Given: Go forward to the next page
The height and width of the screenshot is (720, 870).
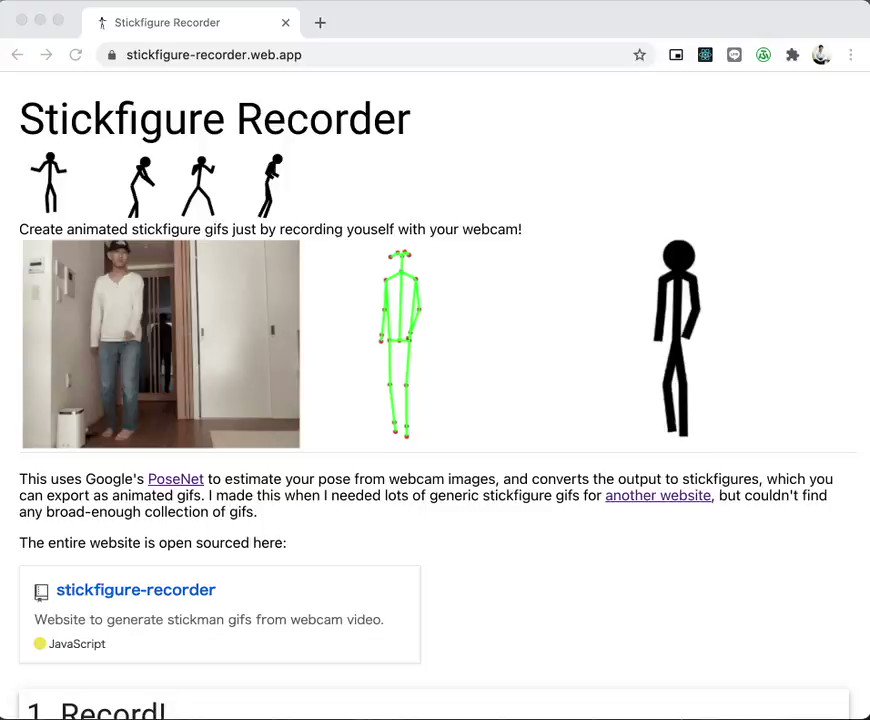Looking at the screenshot, I should pyautogui.click(x=47, y=54).
